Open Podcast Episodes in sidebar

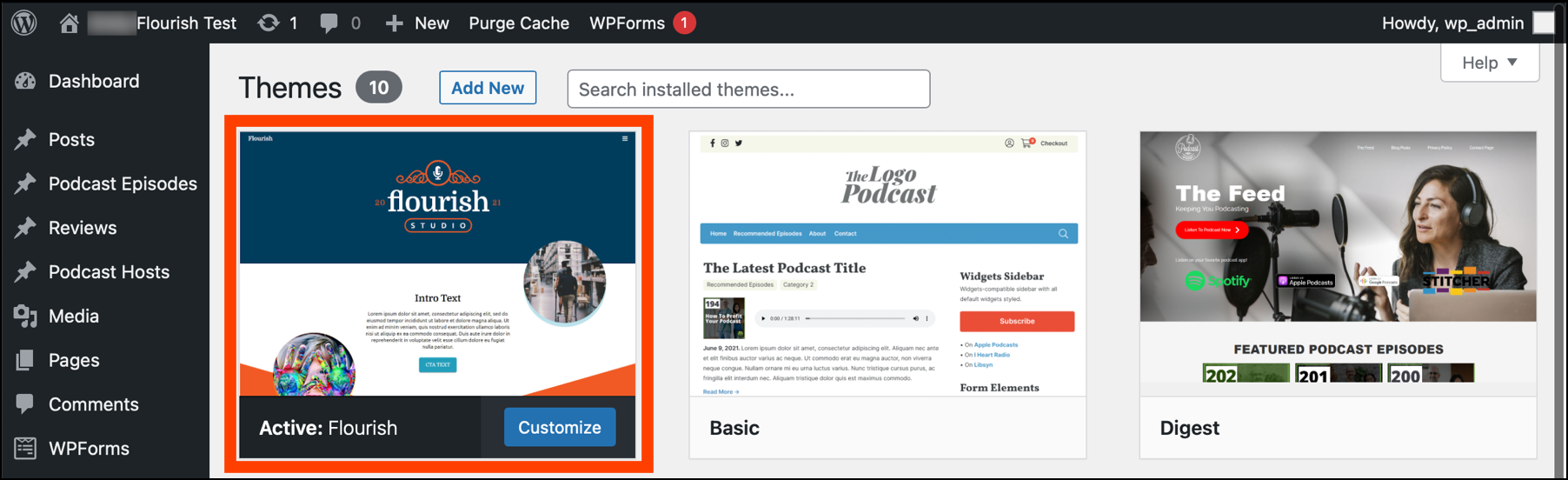point(123,183)
